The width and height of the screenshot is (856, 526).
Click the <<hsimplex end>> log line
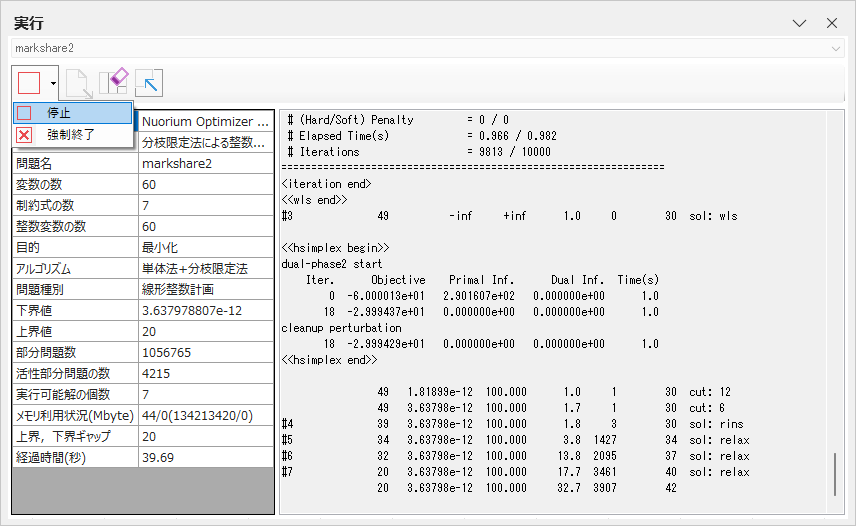329,360
